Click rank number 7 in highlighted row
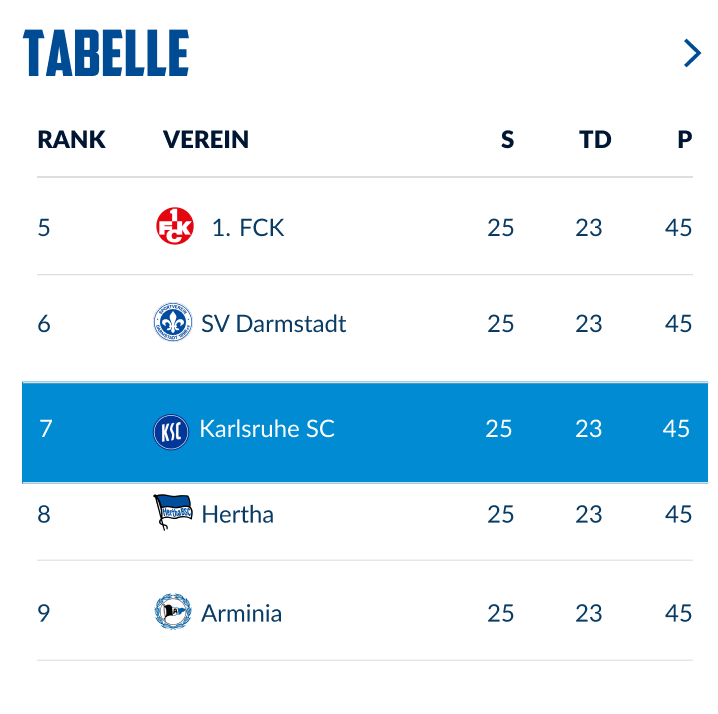Screen dimensions: 718x714 click(46, 429)
